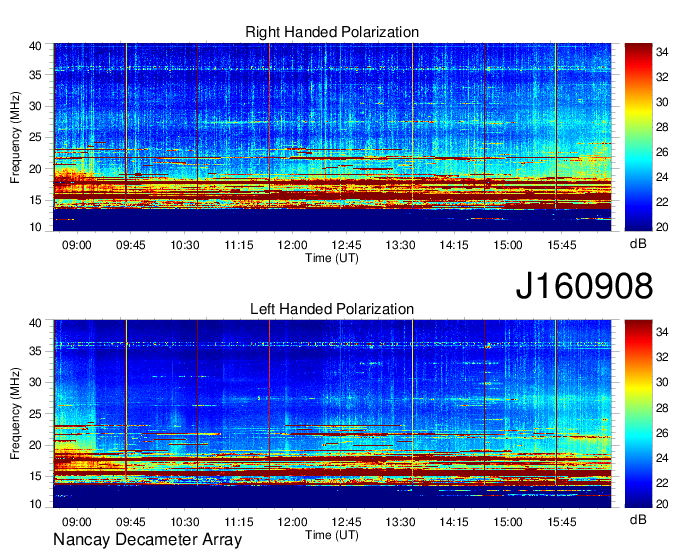Viewport: 680px width, 552px height.
Task: Click the 40 MHz frequency tick of the left-handed plot
Action: coord(35,323)
